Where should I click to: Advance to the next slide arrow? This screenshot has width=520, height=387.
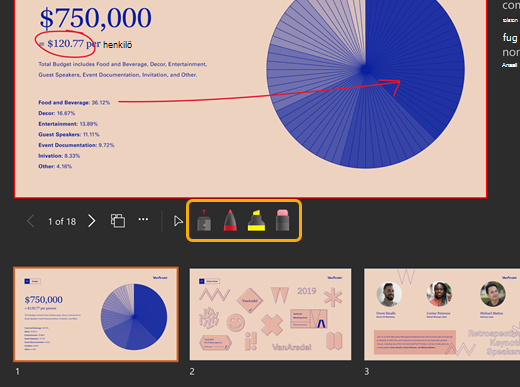[x=92, y=221]
